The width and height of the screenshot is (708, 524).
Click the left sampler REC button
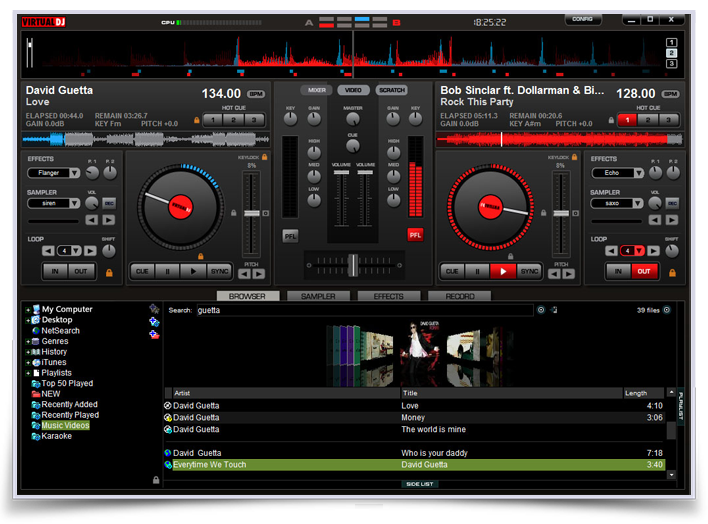click(x=110, y=203)
